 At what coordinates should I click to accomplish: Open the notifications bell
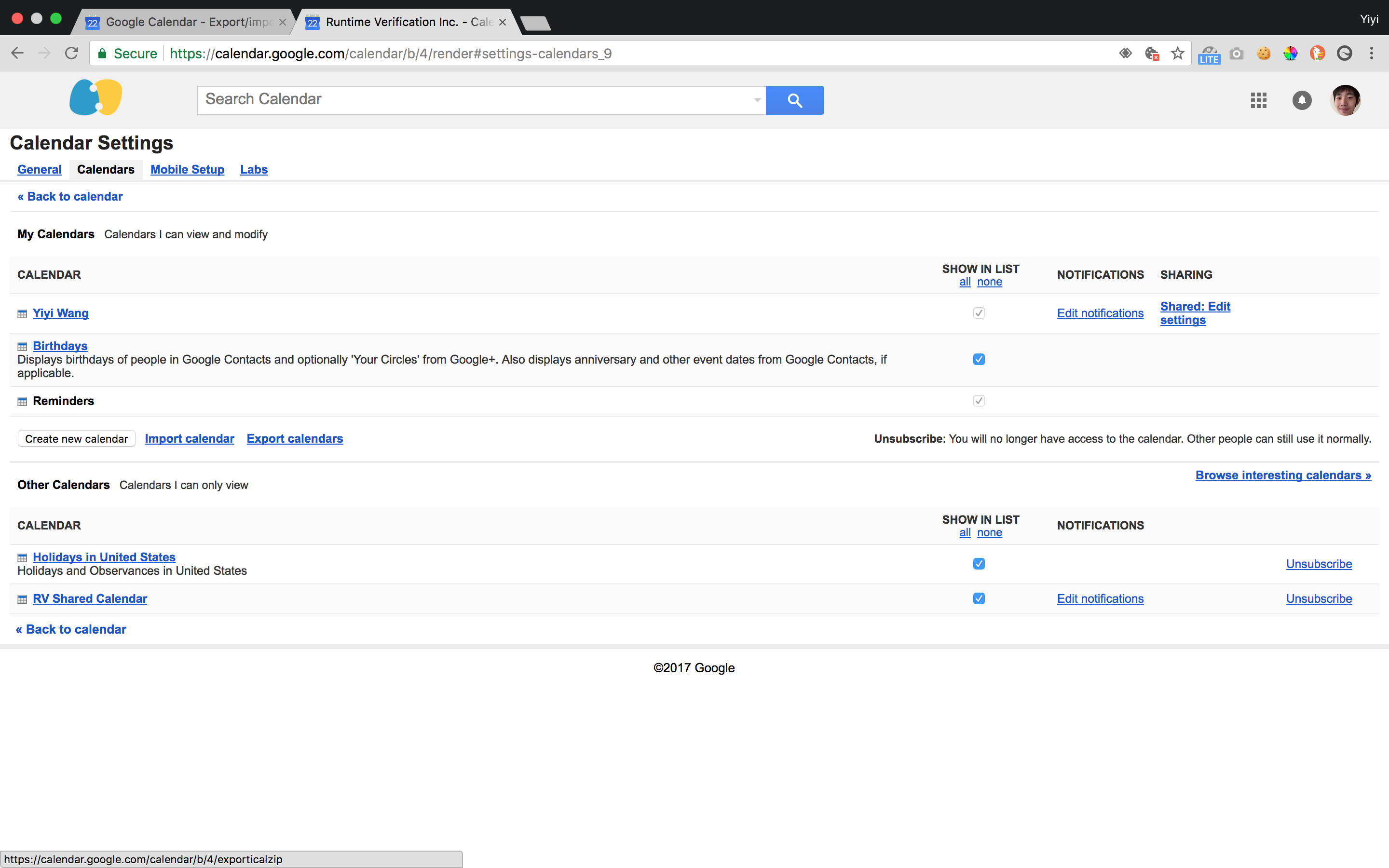tap(1302, 100)
